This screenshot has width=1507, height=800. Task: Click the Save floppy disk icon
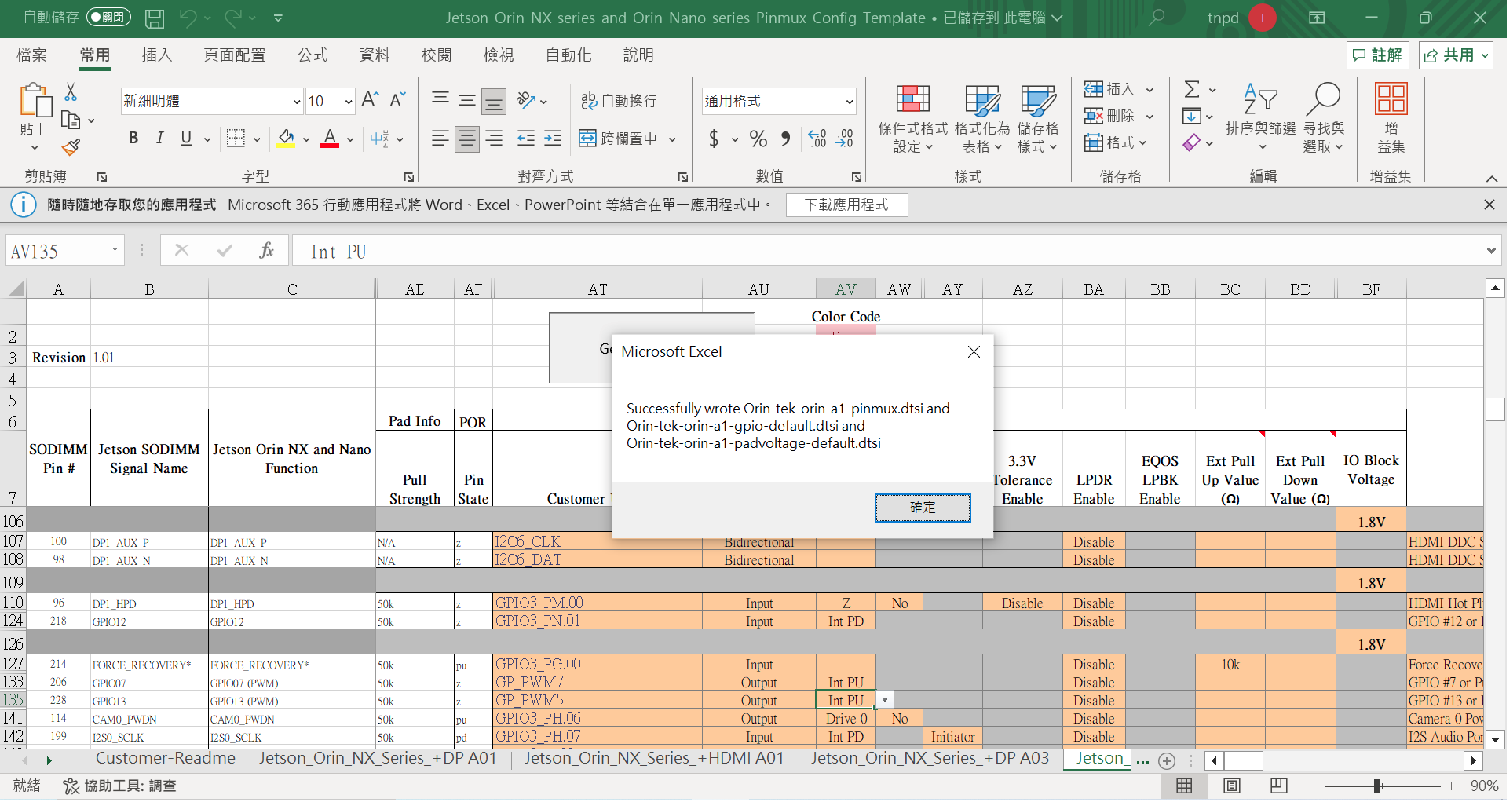(154, 18)
